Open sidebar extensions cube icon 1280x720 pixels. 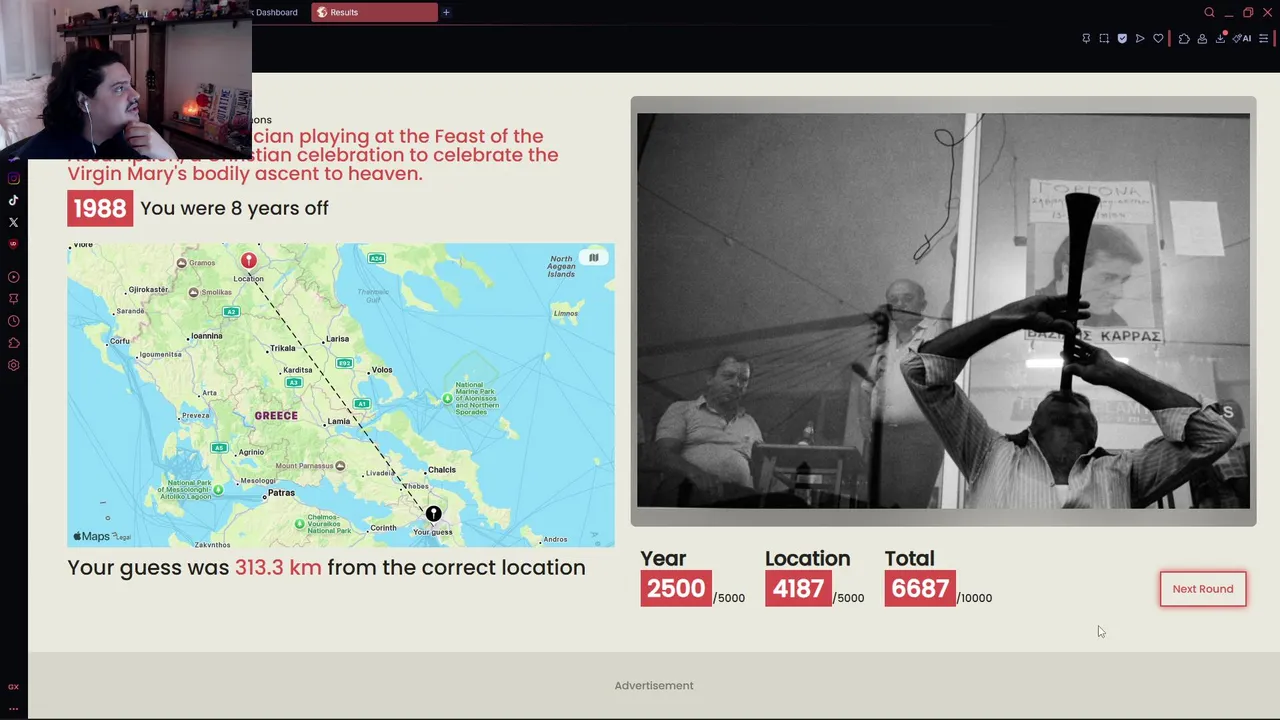pyautogui.click(x=13, y=343)
